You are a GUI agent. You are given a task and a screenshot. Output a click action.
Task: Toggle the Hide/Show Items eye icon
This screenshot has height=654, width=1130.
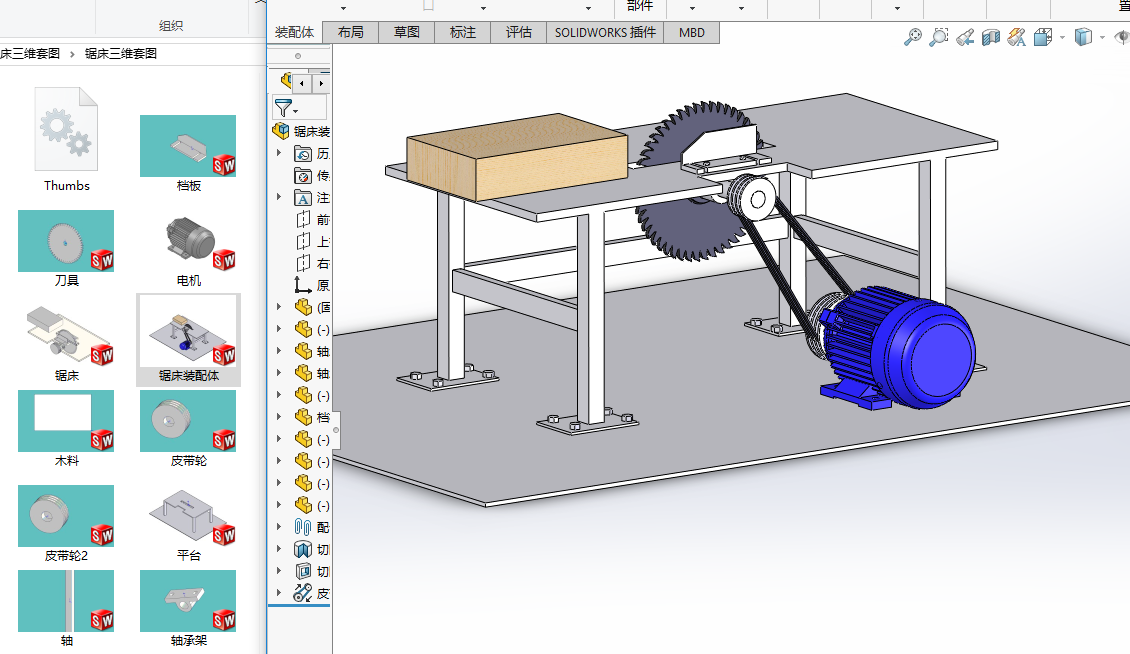1123,37
